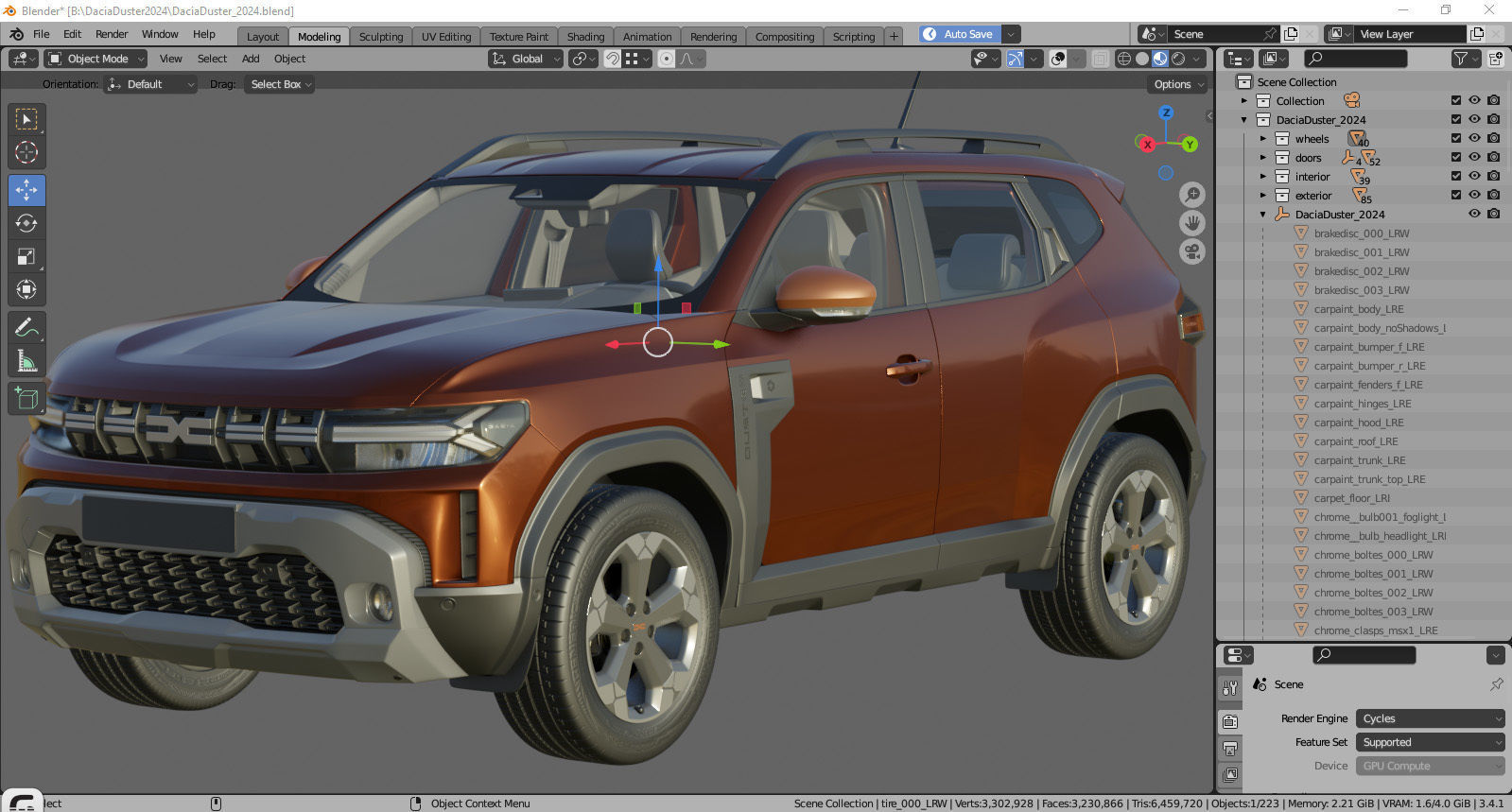The width and height of the screenshot is (1512, 812).
Task: Switch to rendered viewport shading
Action: click(x=1178, y=59)
